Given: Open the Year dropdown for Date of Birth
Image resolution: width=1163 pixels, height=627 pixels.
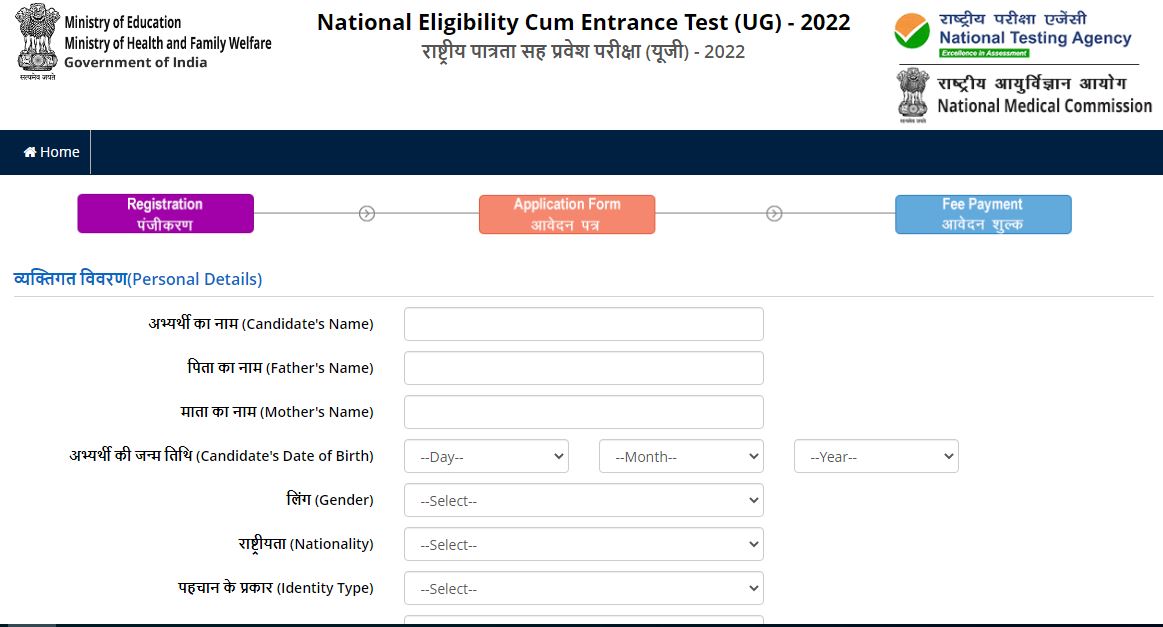Looking at the screenshot, I should pos(876,456).
